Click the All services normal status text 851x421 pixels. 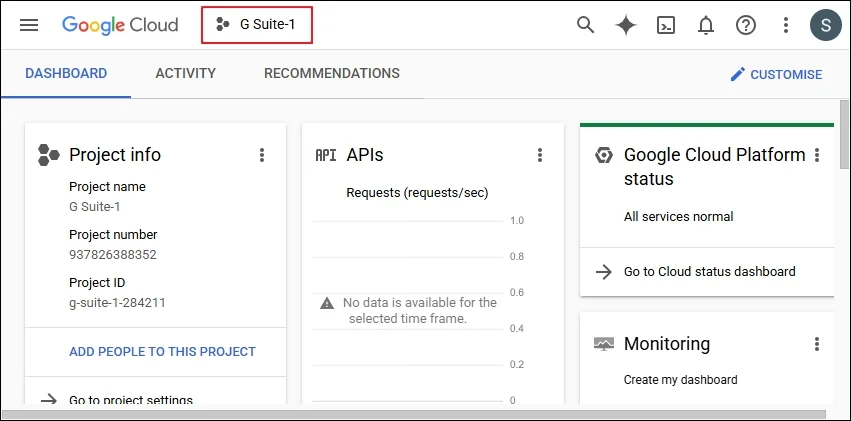pyautogui.click(x=678, y=216)
